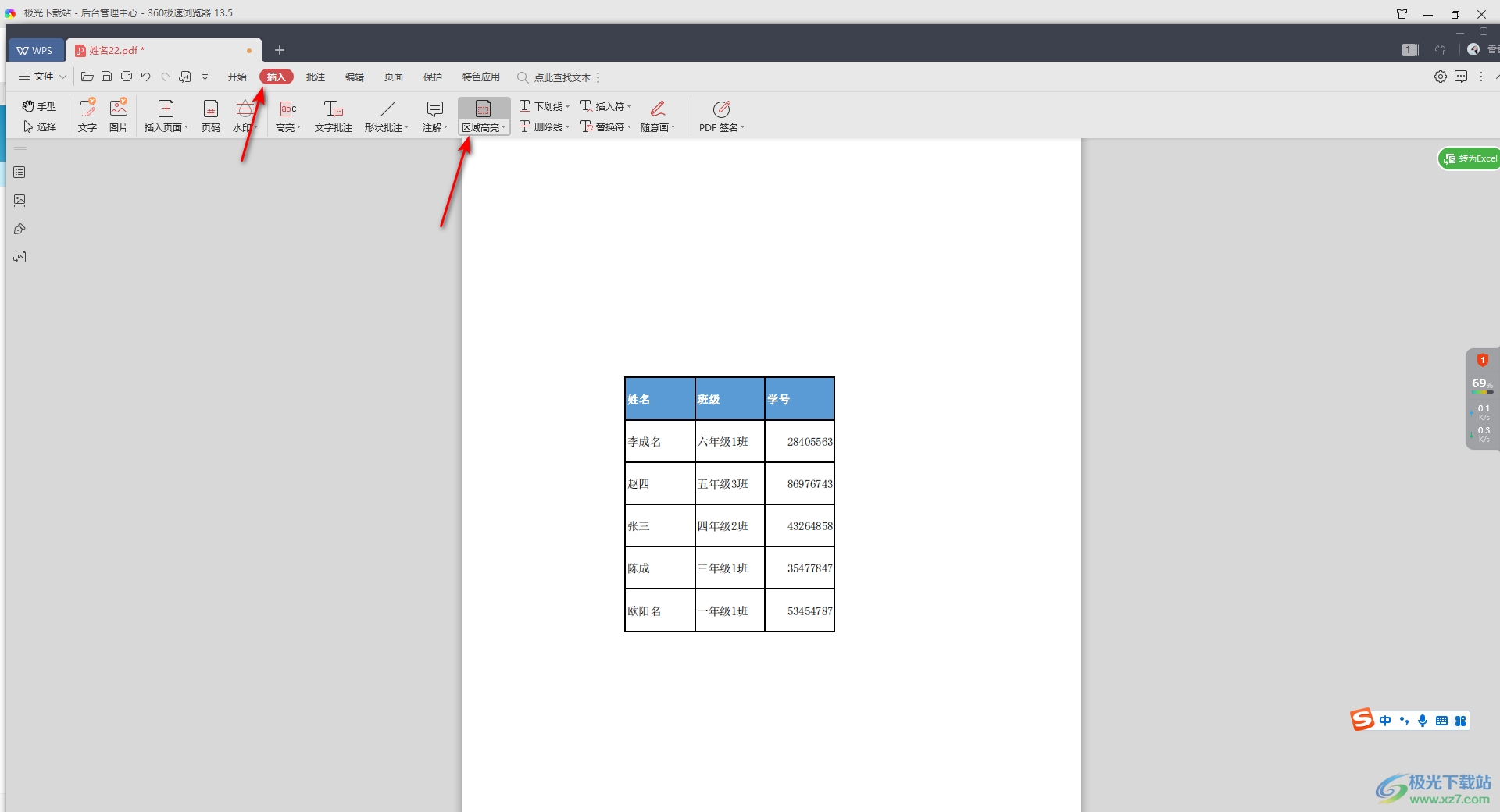The image size is (1500, 812).
Task: Click the 姓名22.pdf document tab
Action: (x=162, y=50)
